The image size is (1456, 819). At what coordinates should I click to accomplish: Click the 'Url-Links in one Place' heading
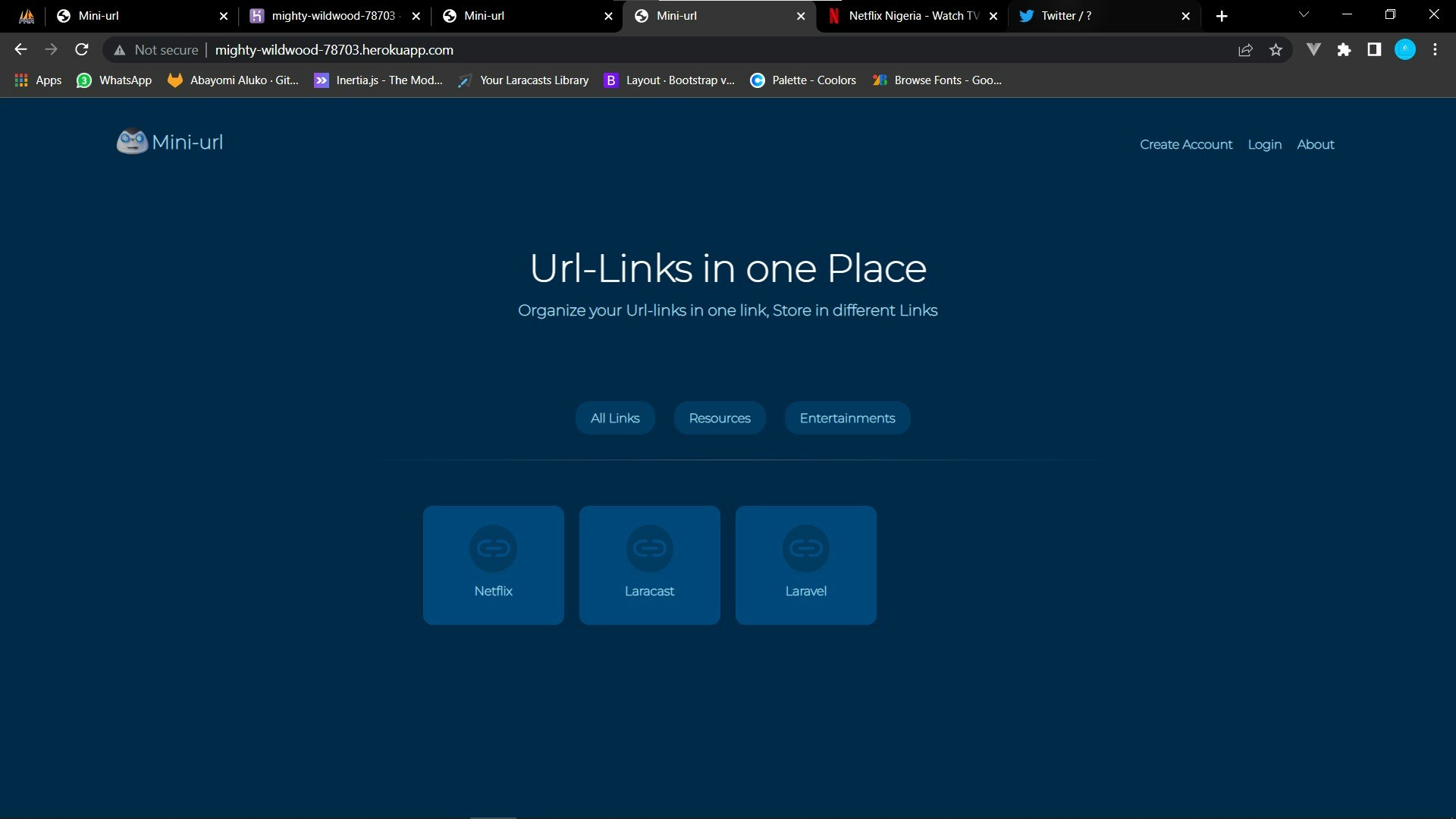point(728,268)
